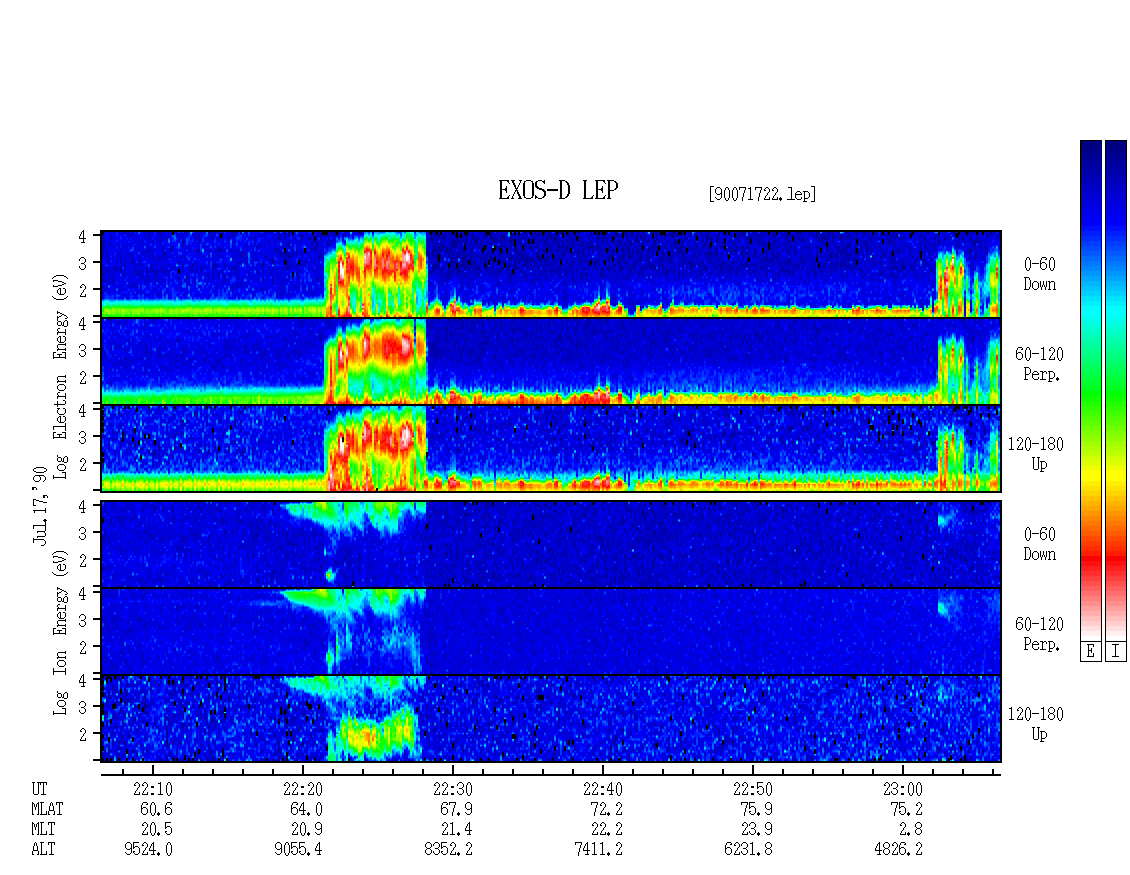Click the electron panel 60-120 Perp. label
Viewport: 1130px width, 875px height.
[1039, 364]
